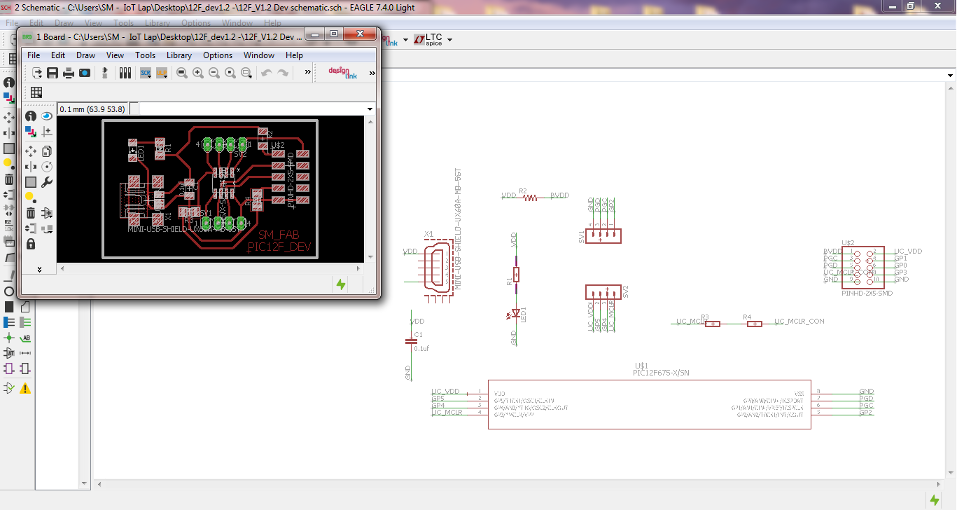
Task: Select the PIC12F675 chip symbol in schematic
Action: [649, 404]
